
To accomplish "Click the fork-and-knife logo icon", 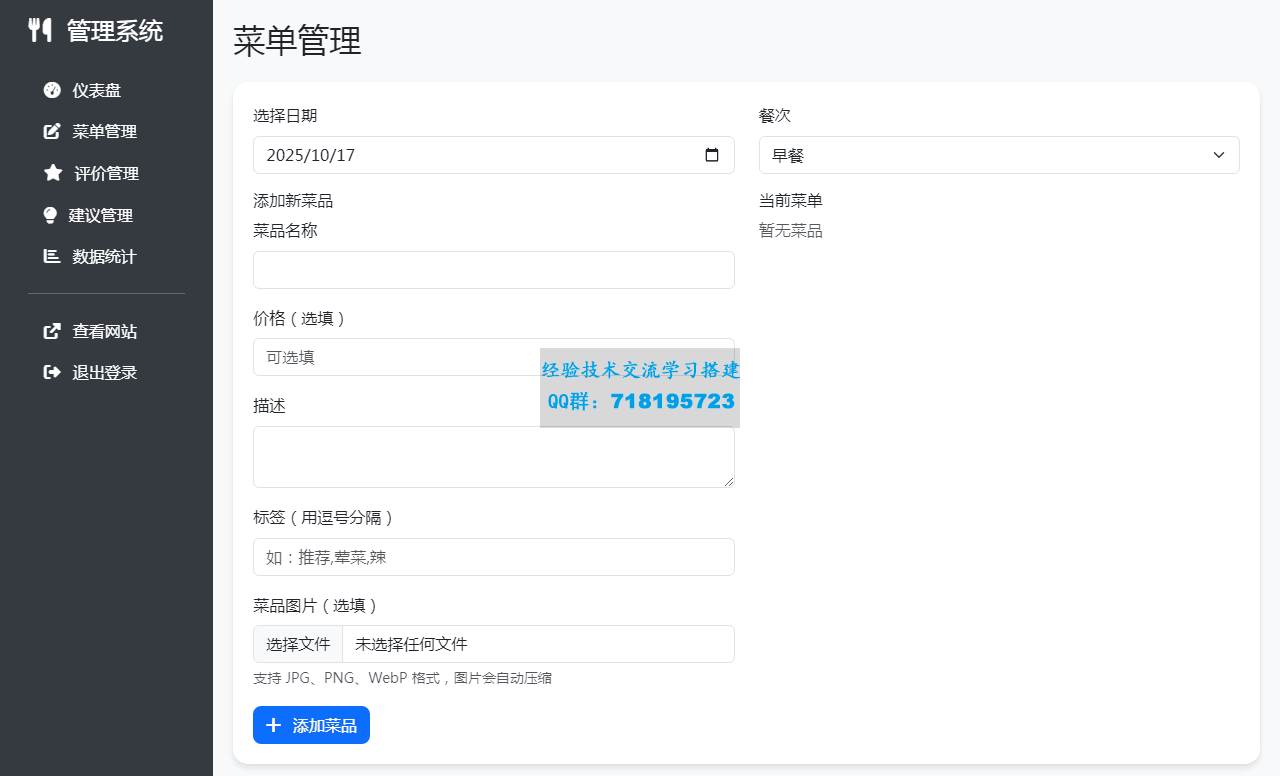I will 40,30.
